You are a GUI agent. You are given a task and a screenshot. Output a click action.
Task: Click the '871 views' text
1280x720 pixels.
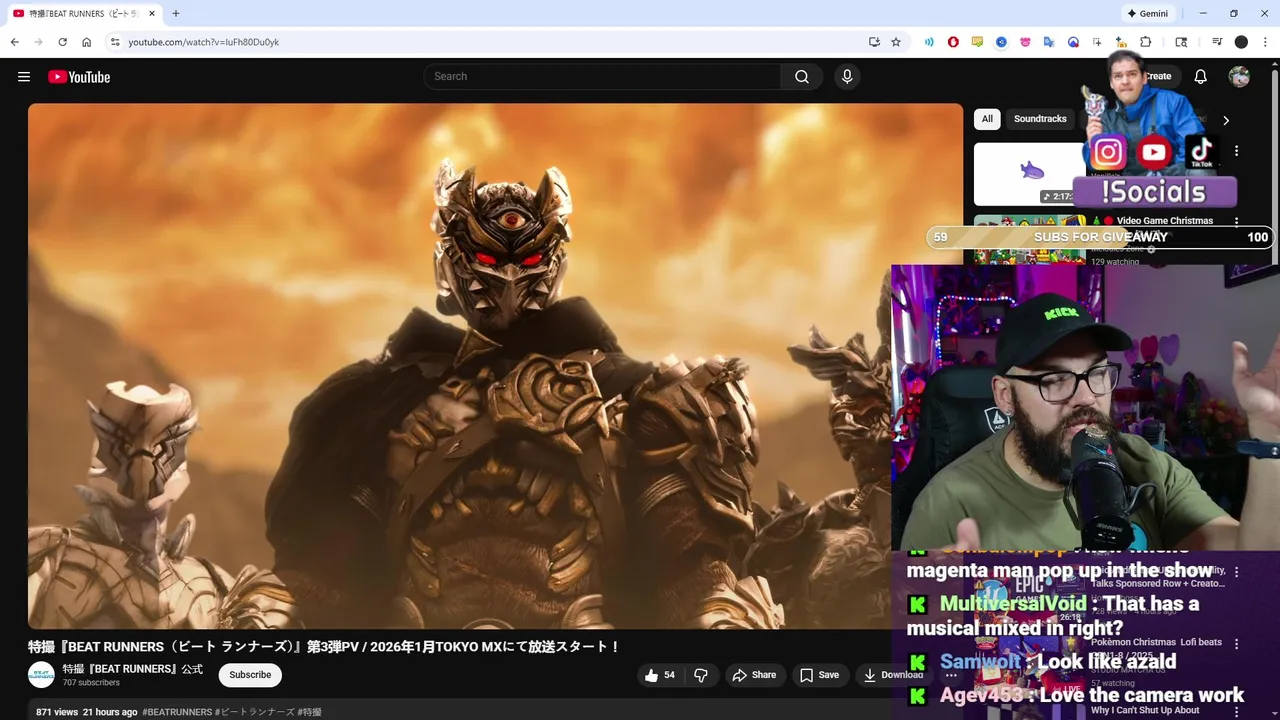point(57,712)
